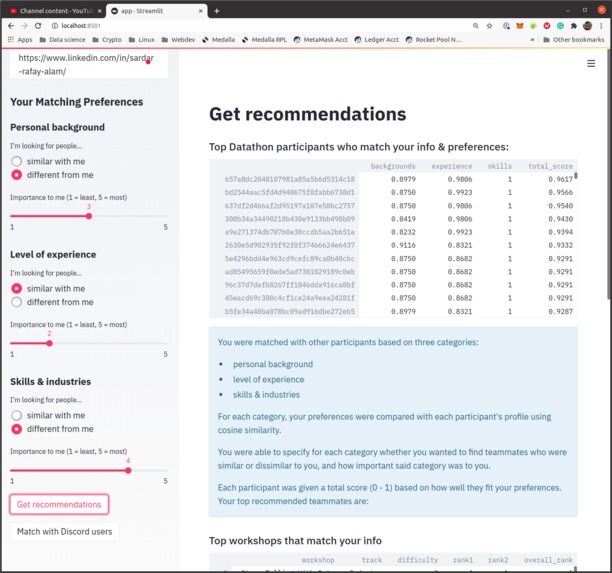Close the app Streamlit tab
The width and height of the screenshot is (612, 573).
[x=201, y=11]
